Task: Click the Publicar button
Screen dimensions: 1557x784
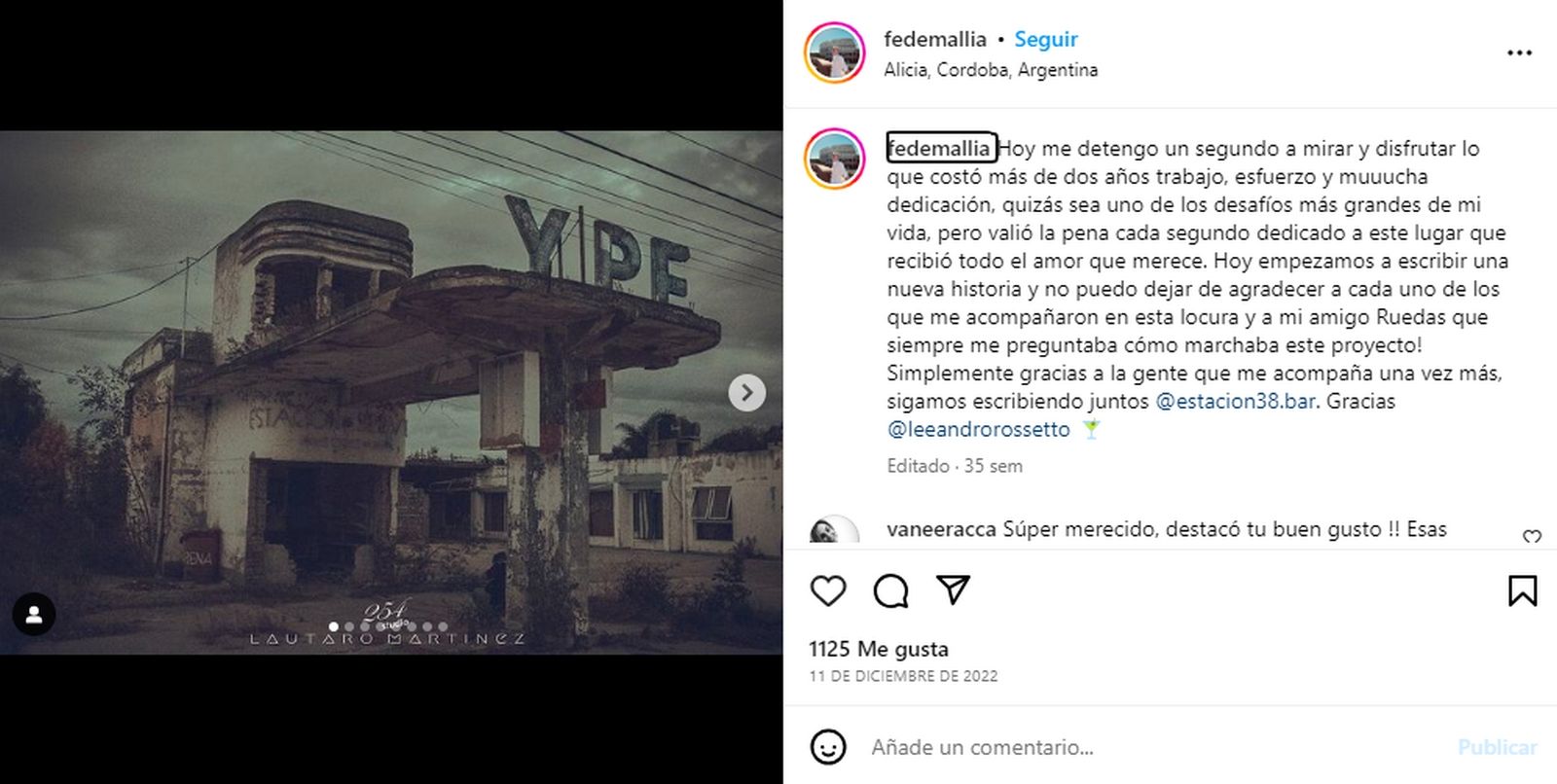Action: coord(1497,747)
